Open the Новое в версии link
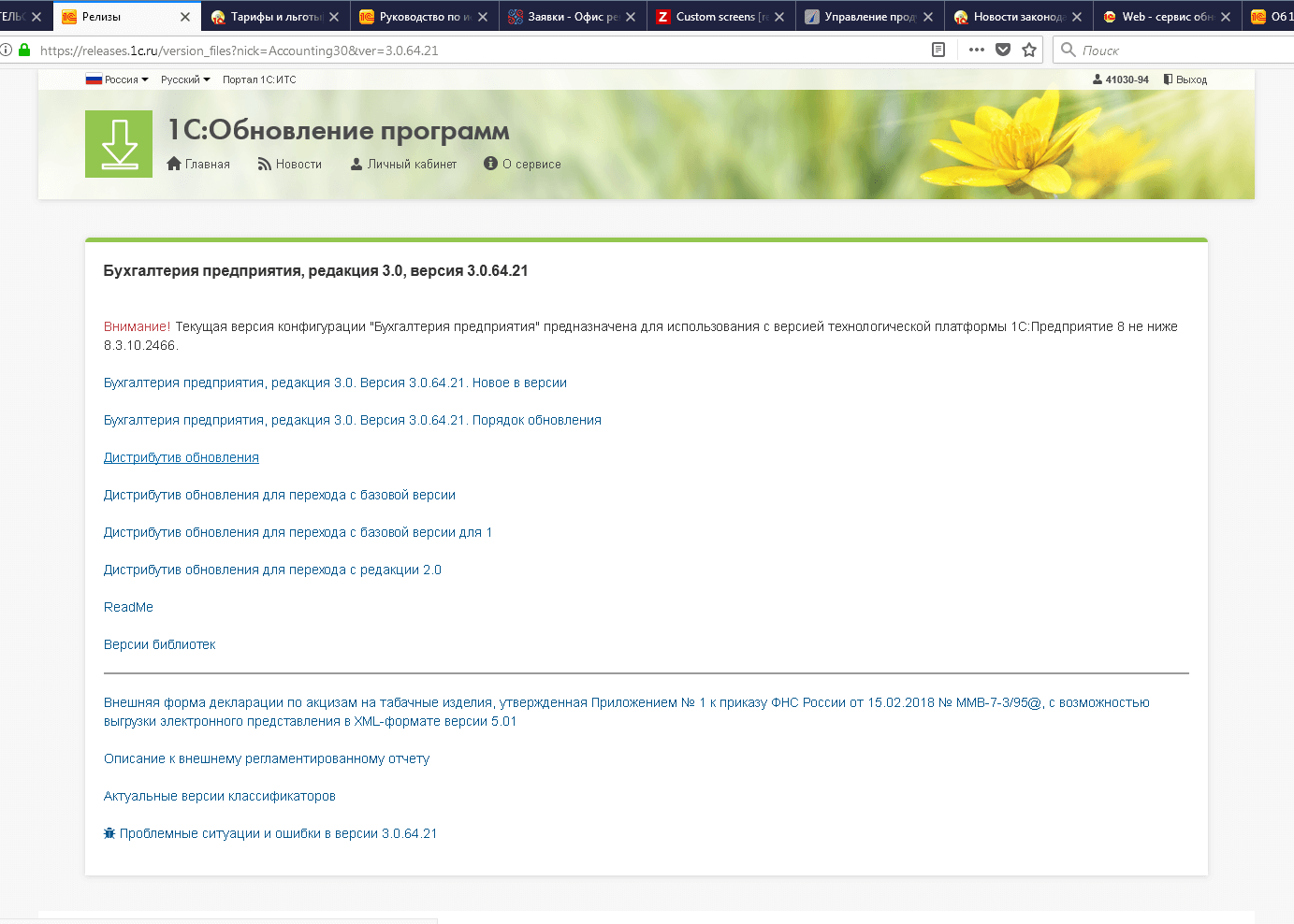Image resolution: width=1294 pixels, height=924 pixels. (x=335, y=383)
